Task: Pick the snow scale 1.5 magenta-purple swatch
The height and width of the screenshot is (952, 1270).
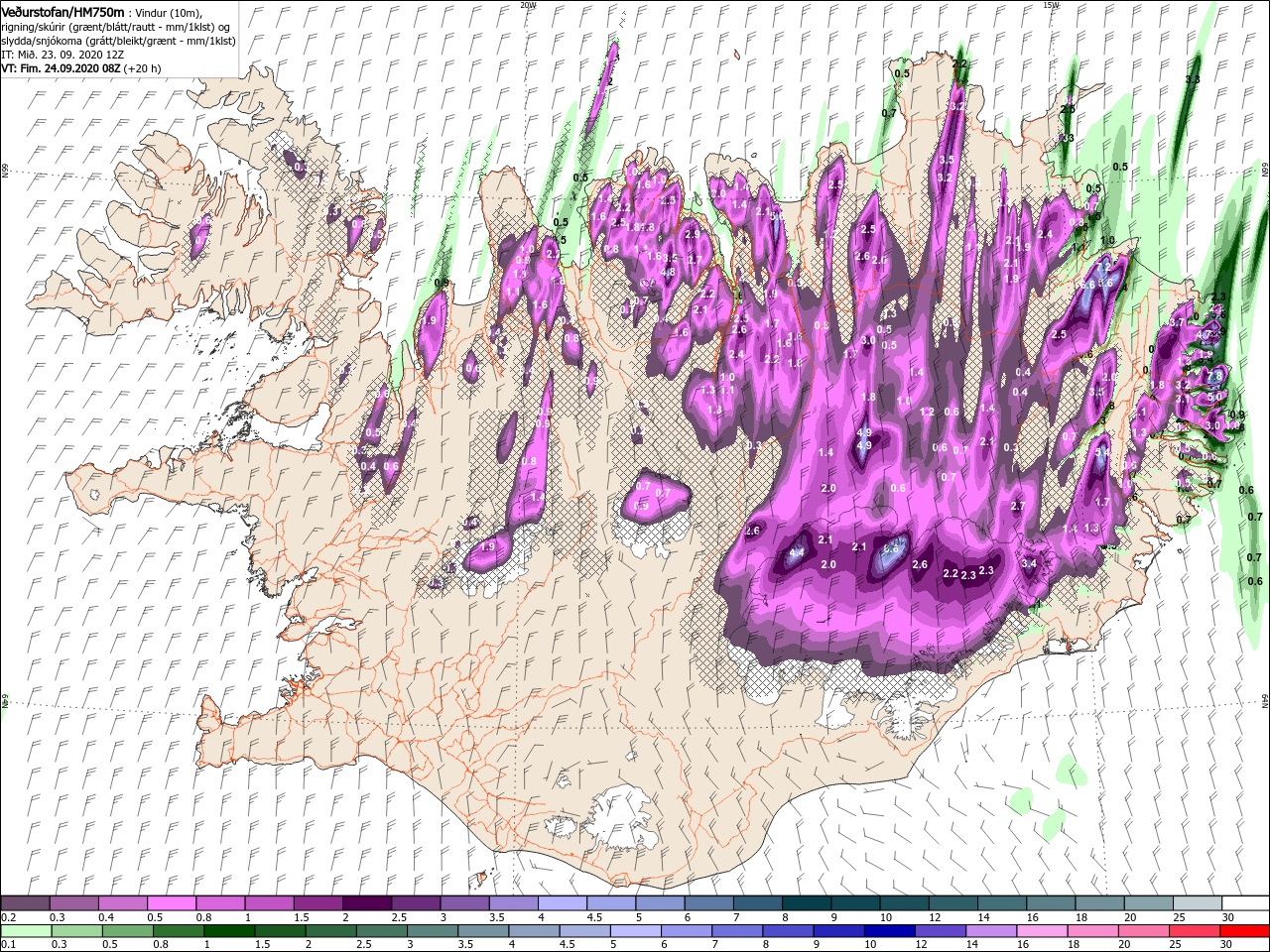Action: [x=317, y=902]
